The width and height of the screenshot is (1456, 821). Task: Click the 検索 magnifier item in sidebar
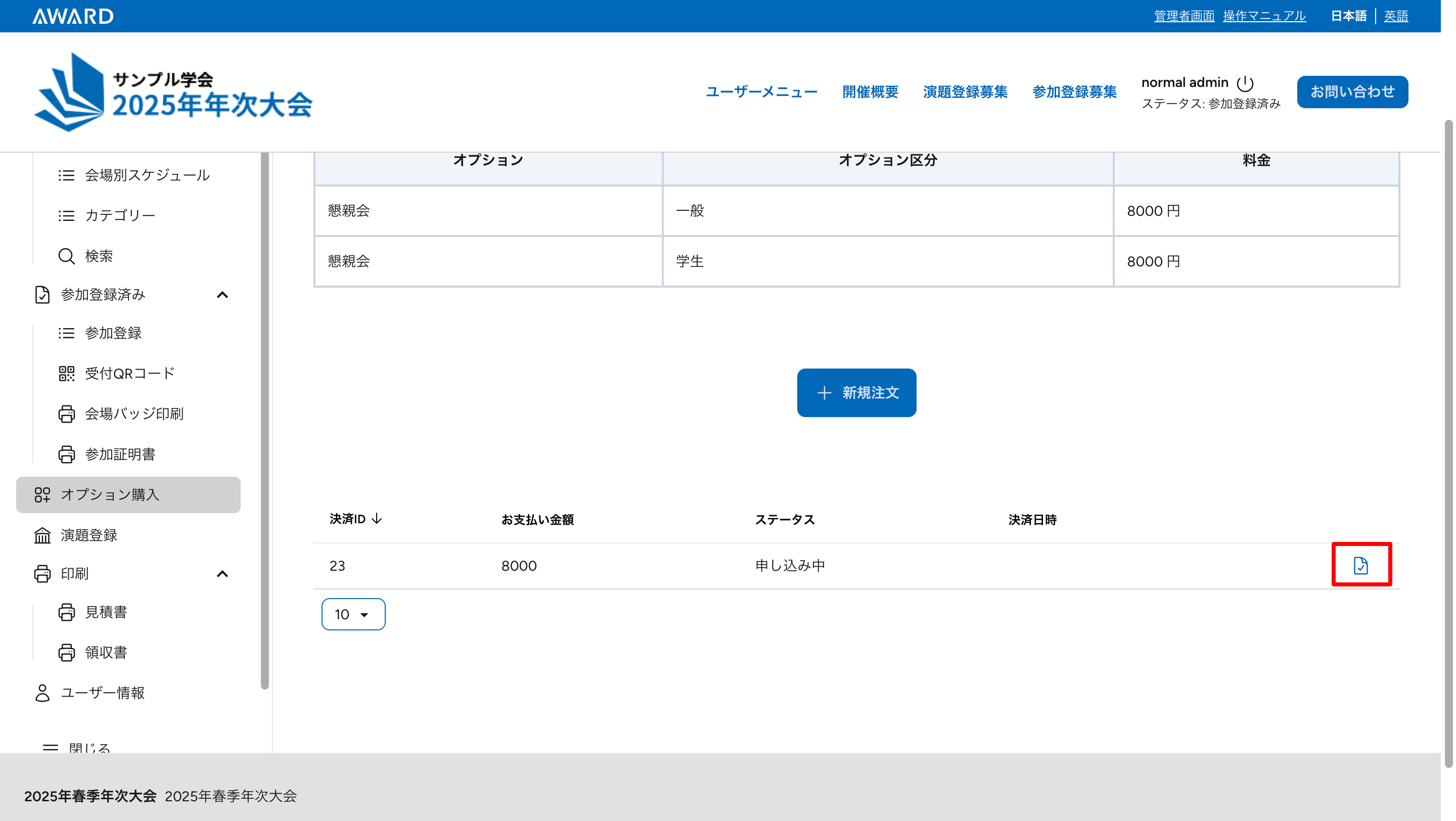click(x=99, y=256)
